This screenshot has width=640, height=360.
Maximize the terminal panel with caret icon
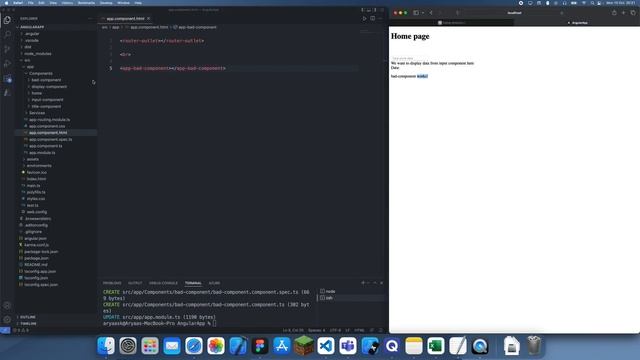tap(375, 283)
